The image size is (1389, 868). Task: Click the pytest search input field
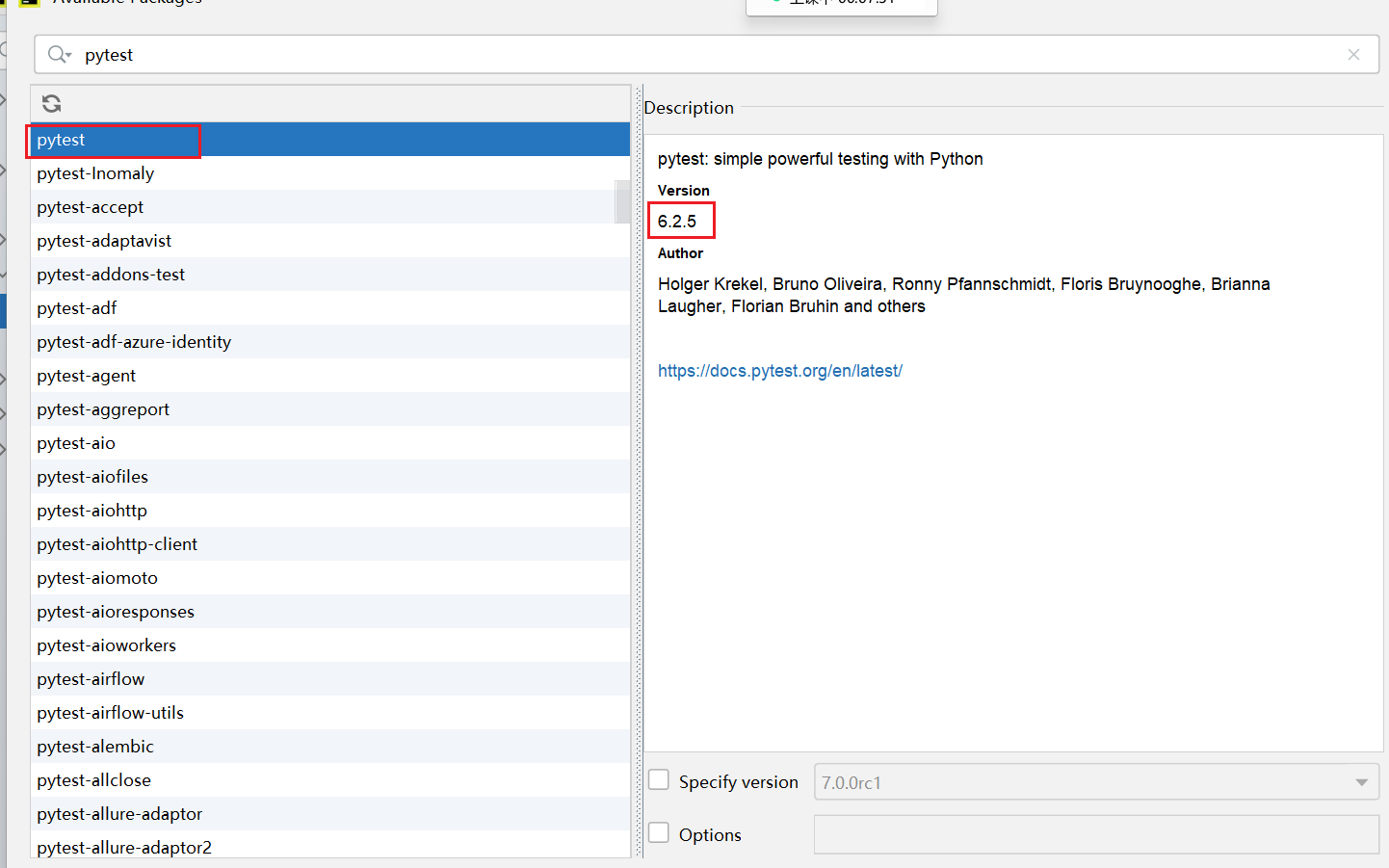point(706,55)
